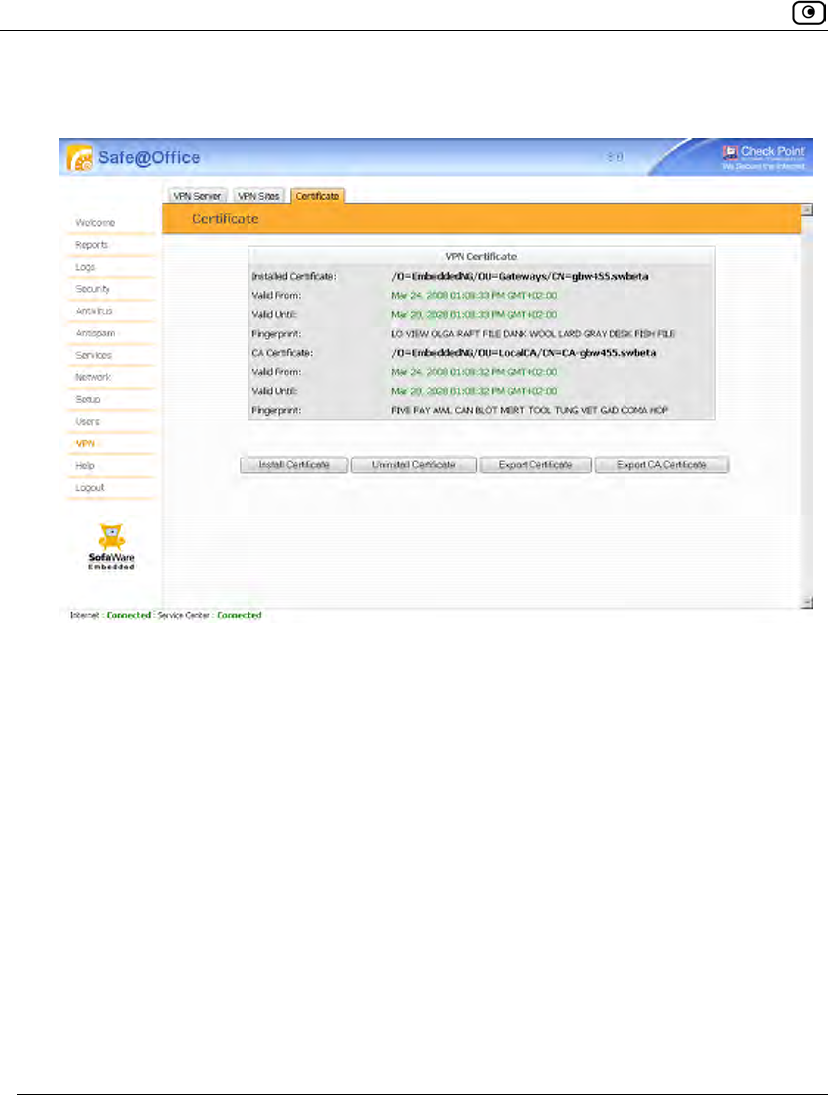Click the Export Certificate button
This screenshot has width=828, height=1095.
coord(535,465)
